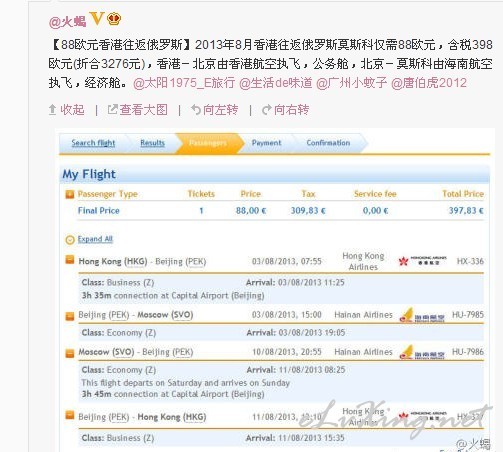Open the @太阳1975_E旅行 mention

(184, 83)
